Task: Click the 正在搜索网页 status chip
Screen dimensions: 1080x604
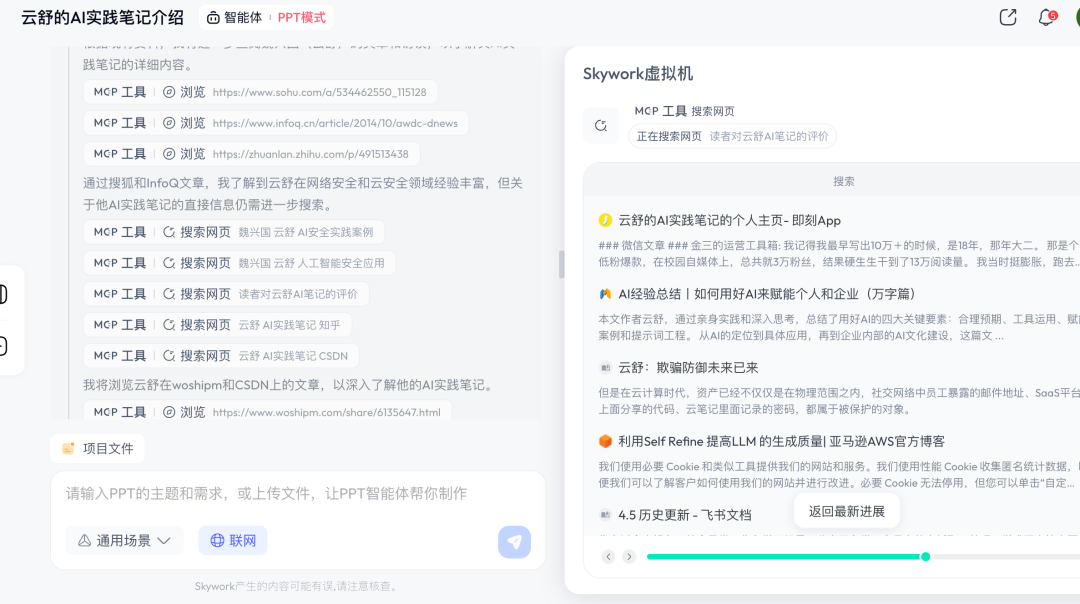Action: point(732,136)
